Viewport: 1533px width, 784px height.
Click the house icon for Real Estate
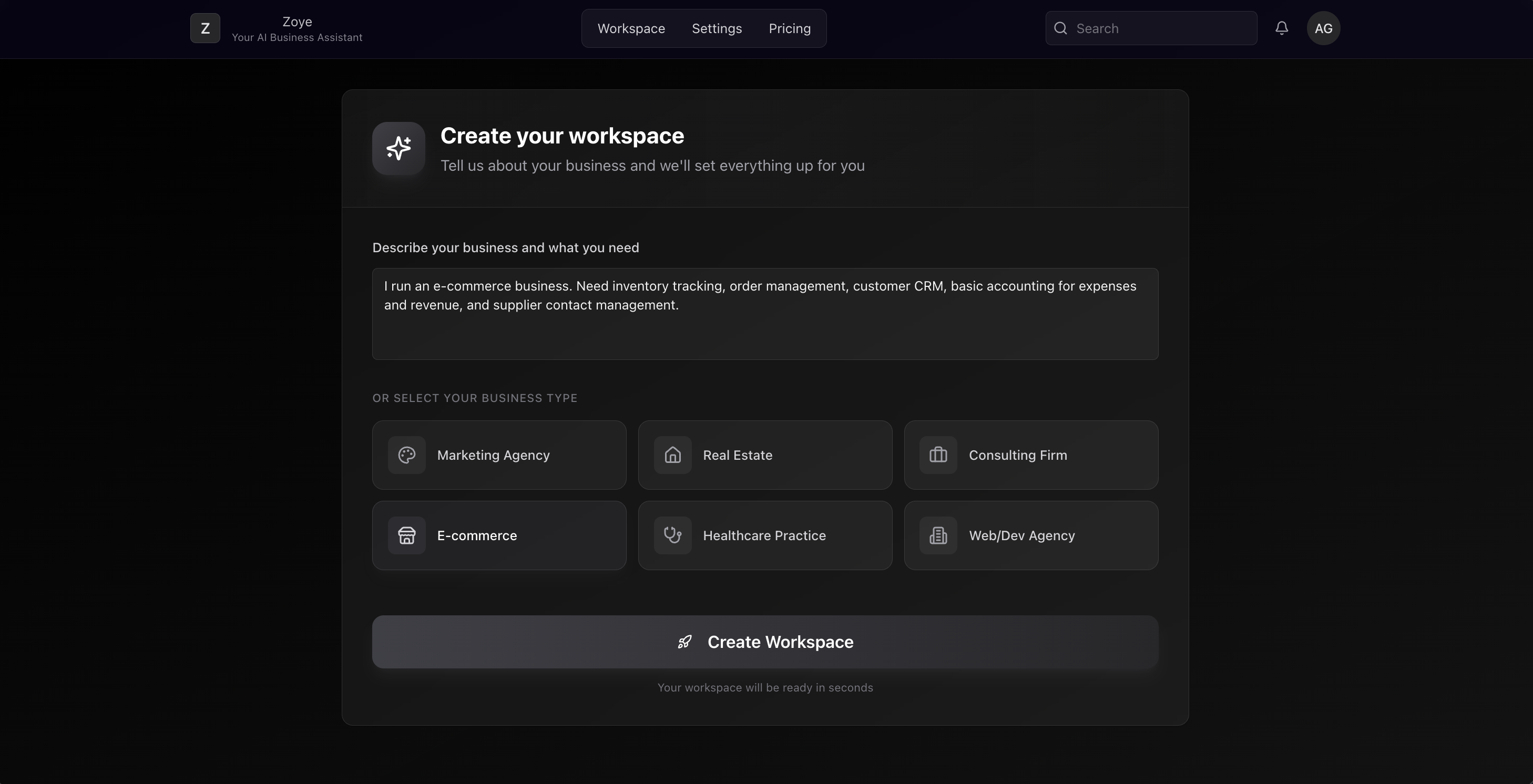tap(672, 455)
